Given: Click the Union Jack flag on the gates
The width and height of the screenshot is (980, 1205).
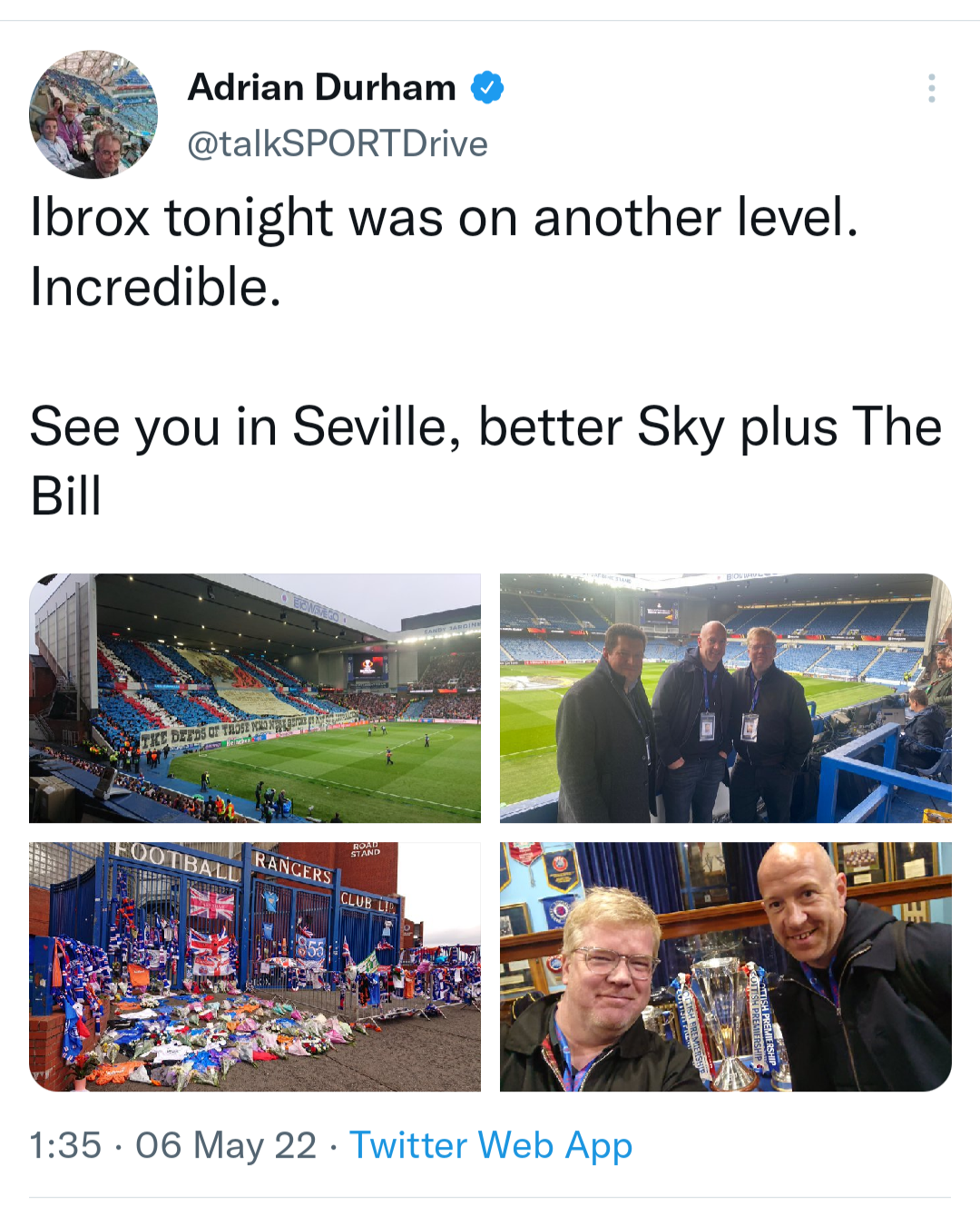Looking at the screenshot, I should 211,904.
